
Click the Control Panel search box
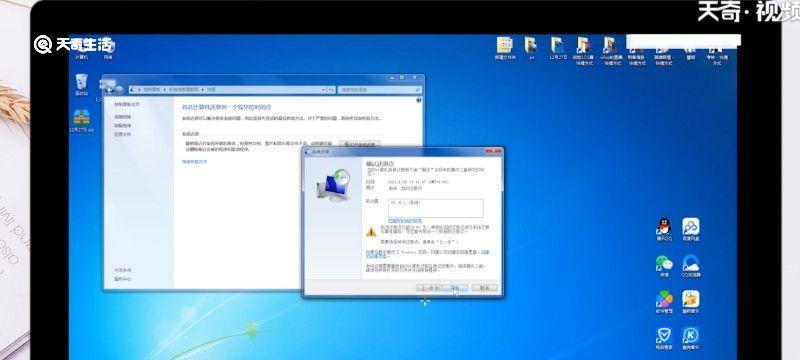click(x=381, y=89)
